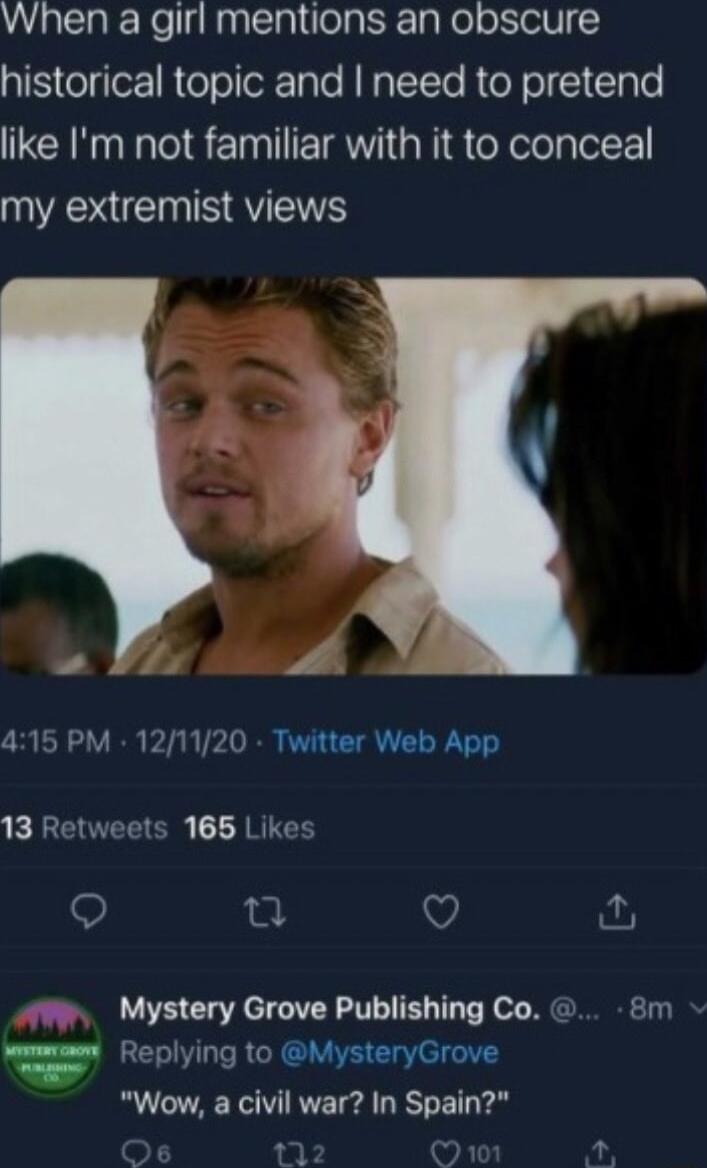Open the Leonardo DiCaprio meme image

tap(353, 478)
